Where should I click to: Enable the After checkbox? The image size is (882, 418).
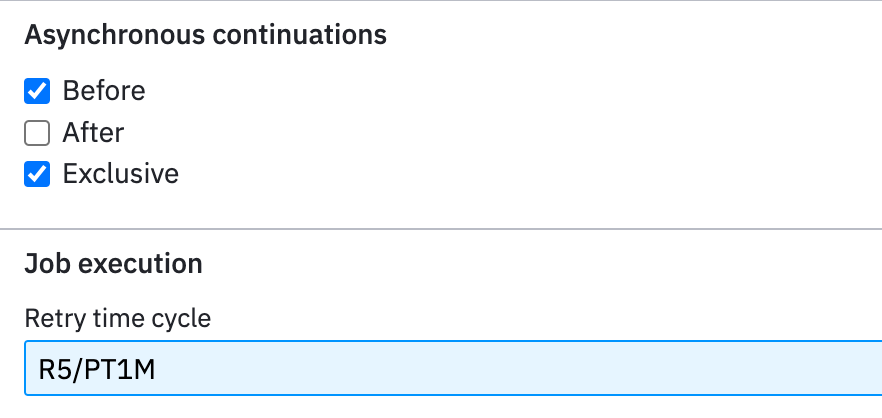click(37, 133)
